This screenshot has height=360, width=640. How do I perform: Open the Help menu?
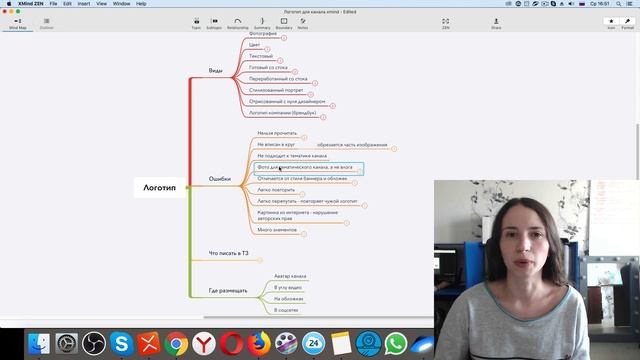[141, 4]
